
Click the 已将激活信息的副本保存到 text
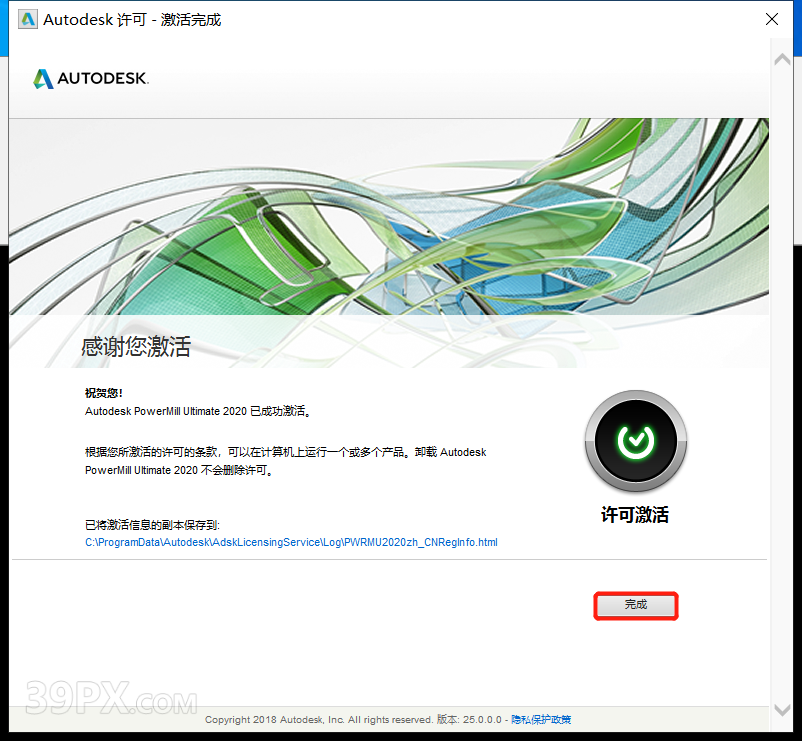pyautogui.click(x=152, y=525)
